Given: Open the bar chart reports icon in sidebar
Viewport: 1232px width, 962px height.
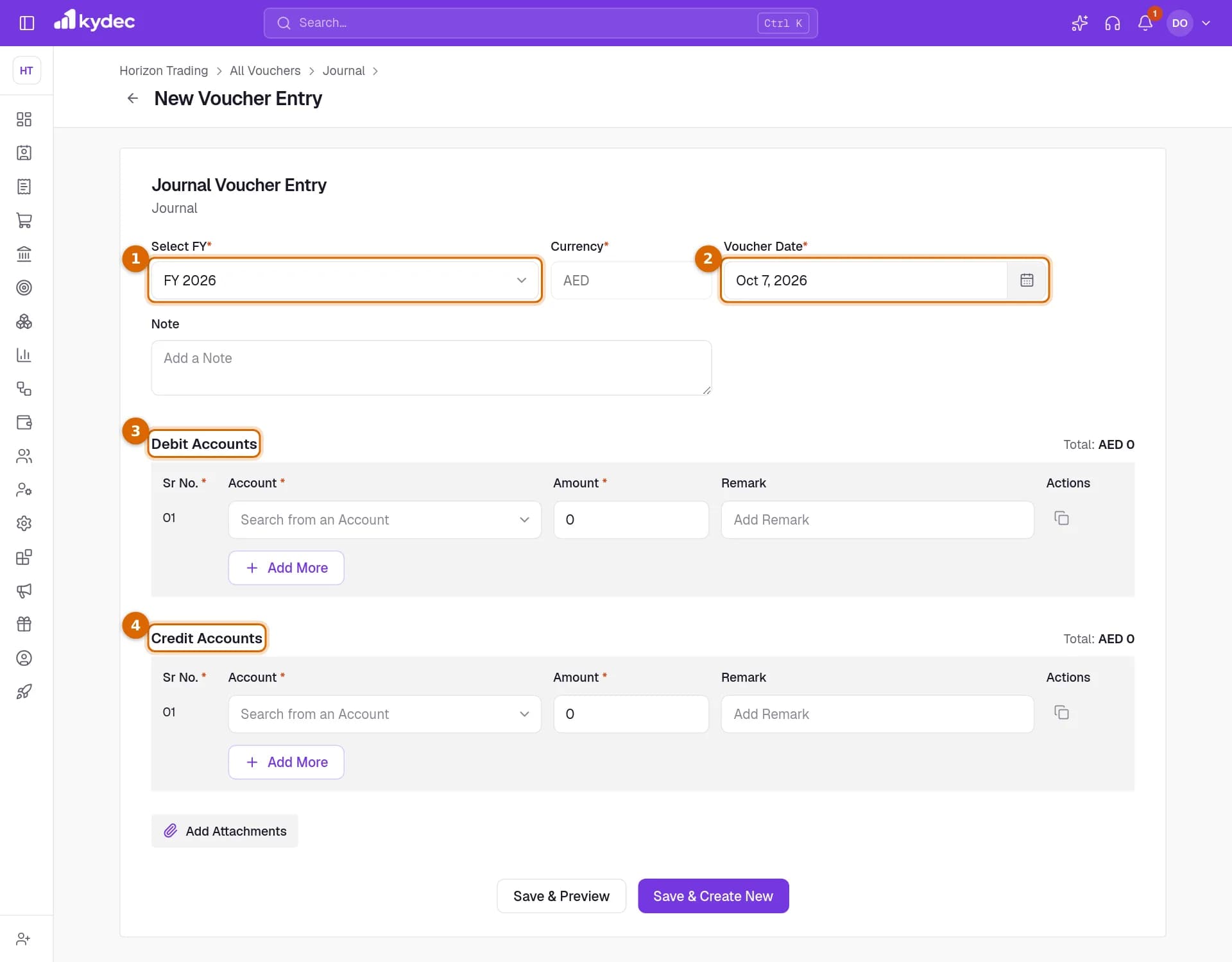Looking at the screenshot, I should (24, 355).
